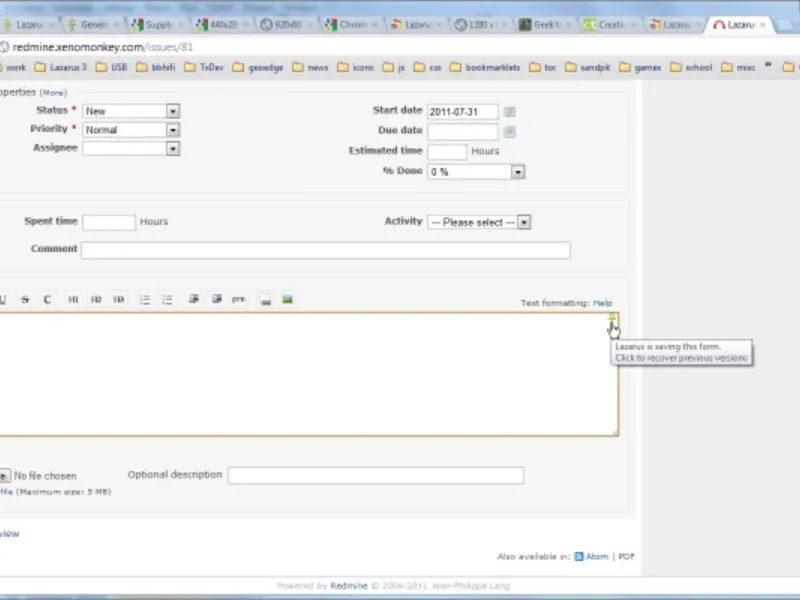Image resolution: width=800 pixels, height=600 pixels.
Task: Apply strikethrough formatting in editor toolbar
Action: (25, 299)
